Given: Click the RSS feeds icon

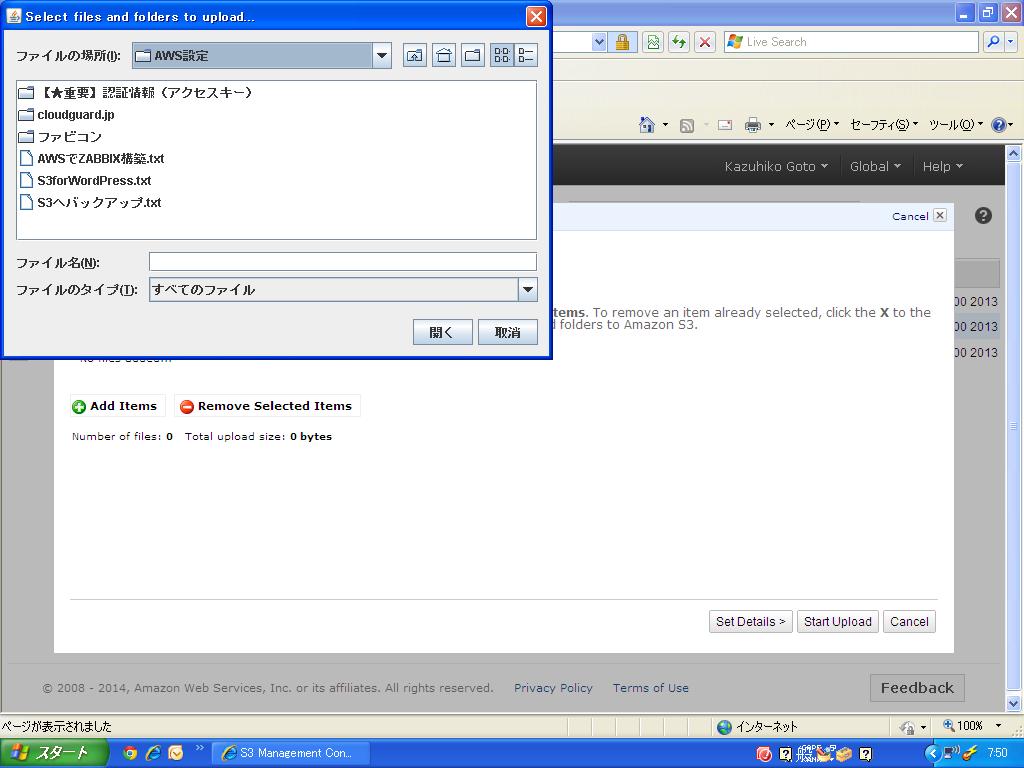Looking at the screenshot, I should coord(686,125).
